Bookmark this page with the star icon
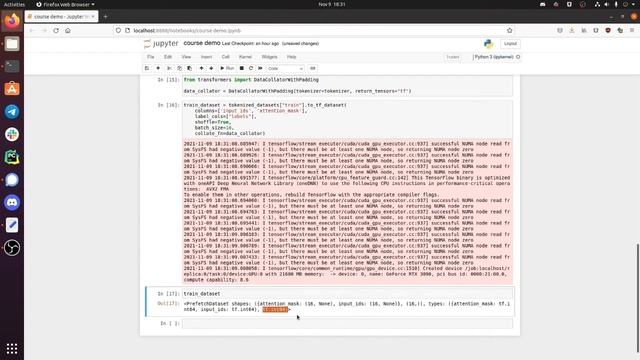 point(509,31)
